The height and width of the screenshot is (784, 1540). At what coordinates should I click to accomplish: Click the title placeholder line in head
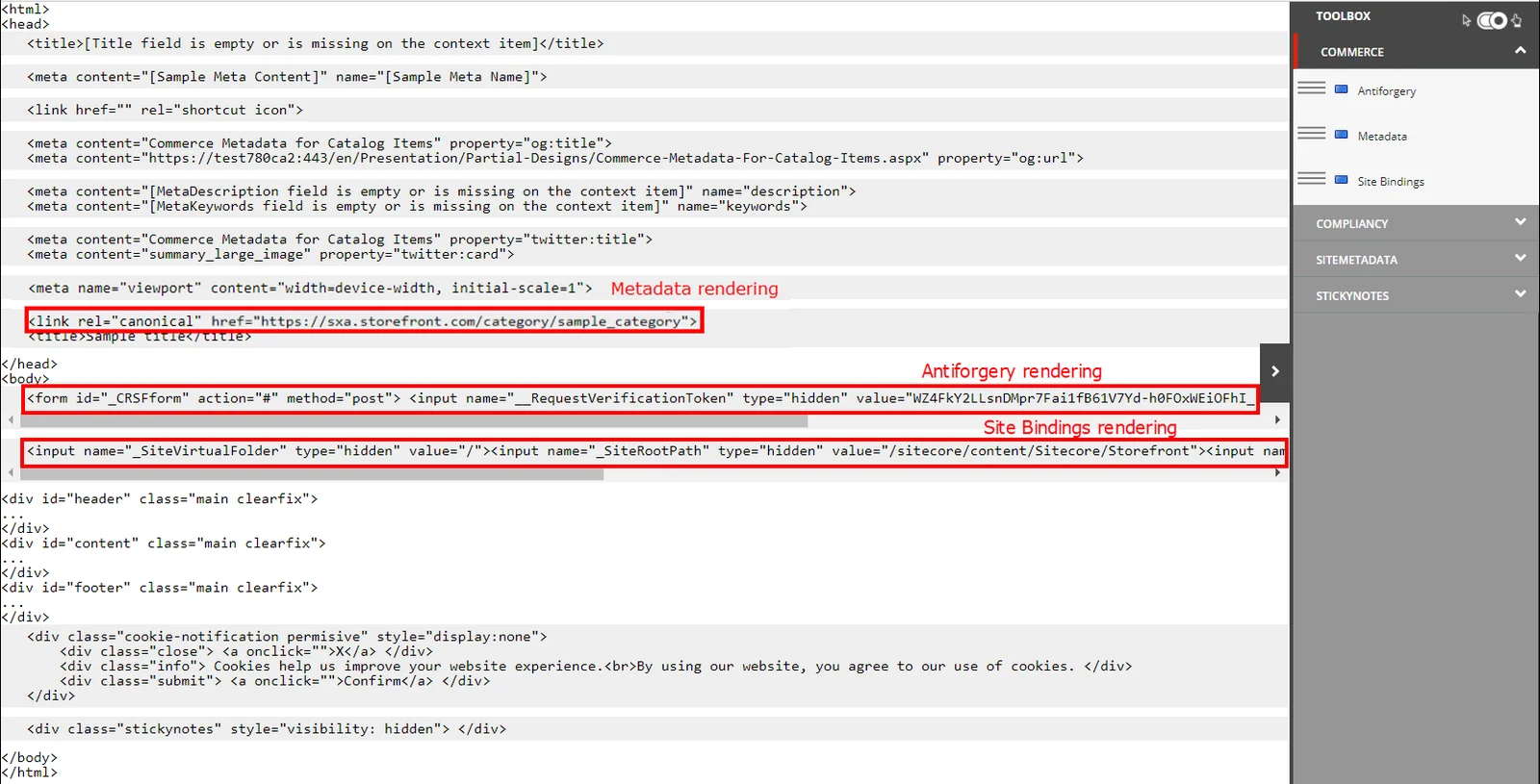tap(316, 43)
